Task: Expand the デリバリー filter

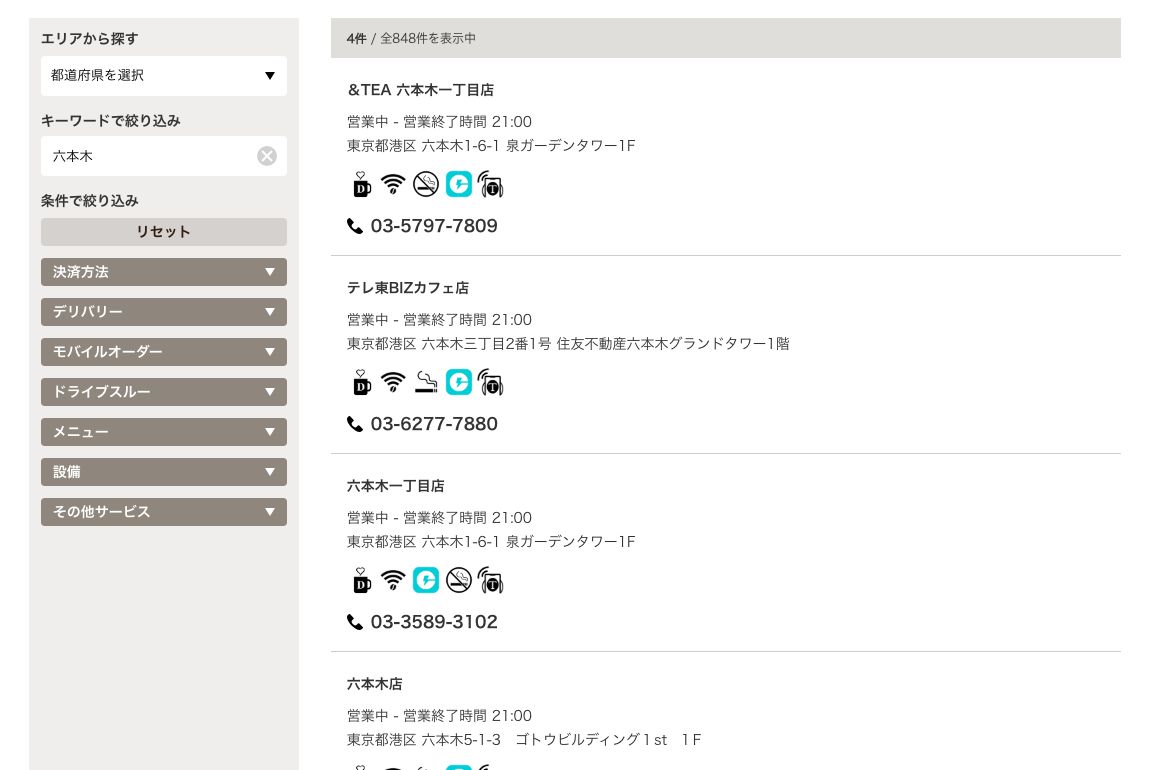Action: pos(164,312)
